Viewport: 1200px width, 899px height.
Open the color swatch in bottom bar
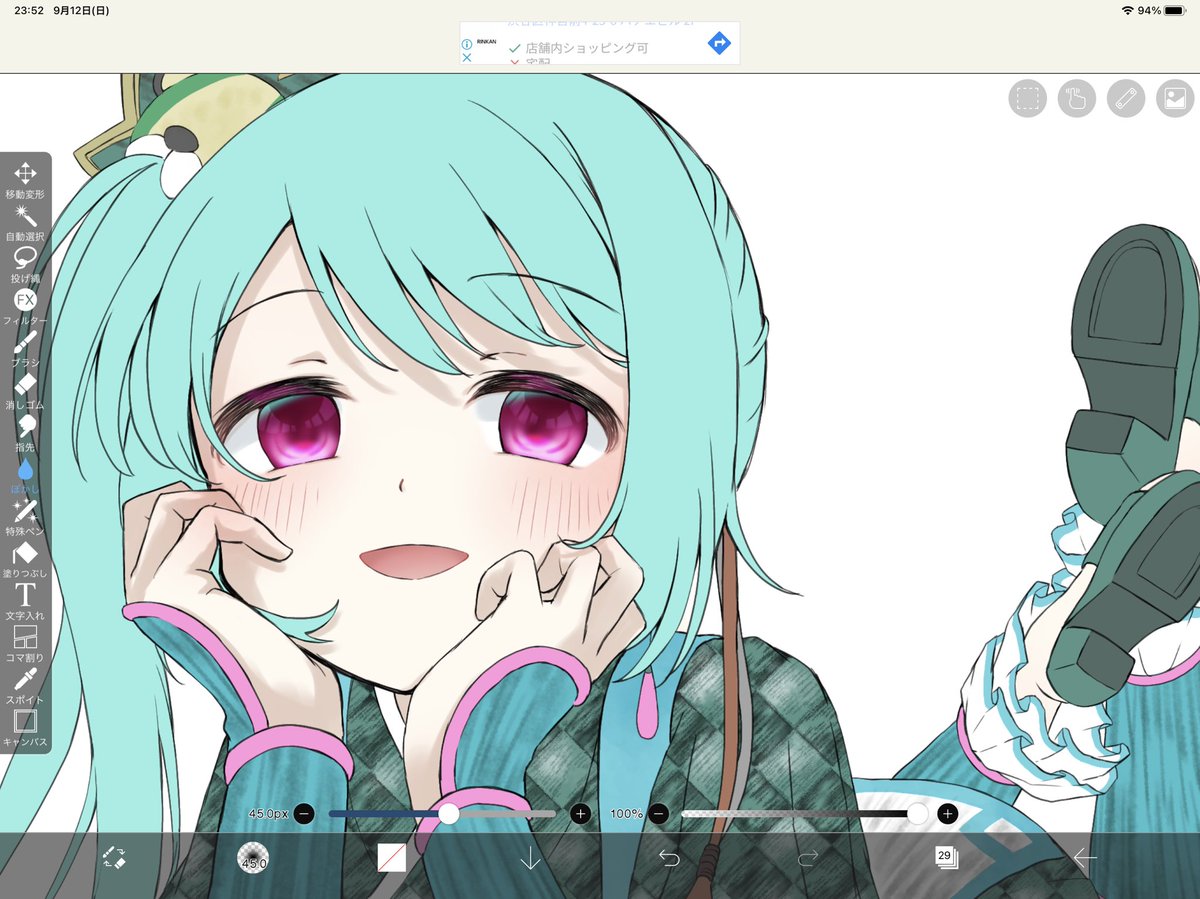tap(391, 857)
